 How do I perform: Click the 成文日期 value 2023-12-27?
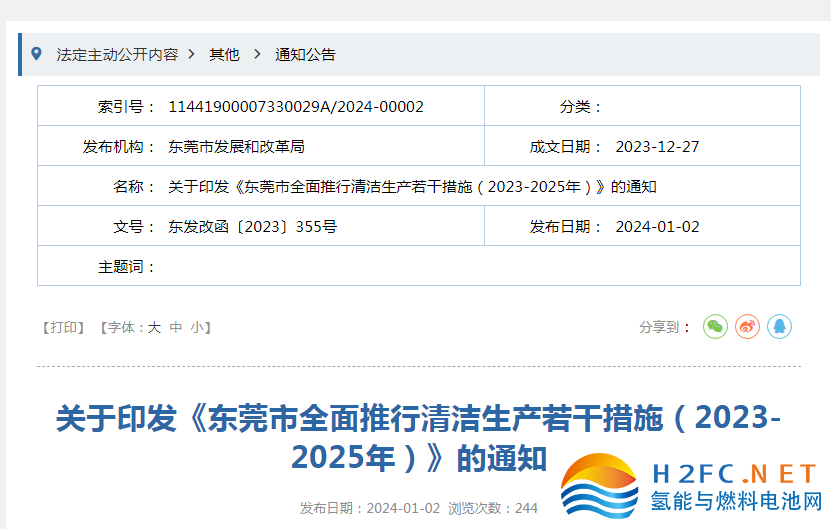click(x=657, y=146)
